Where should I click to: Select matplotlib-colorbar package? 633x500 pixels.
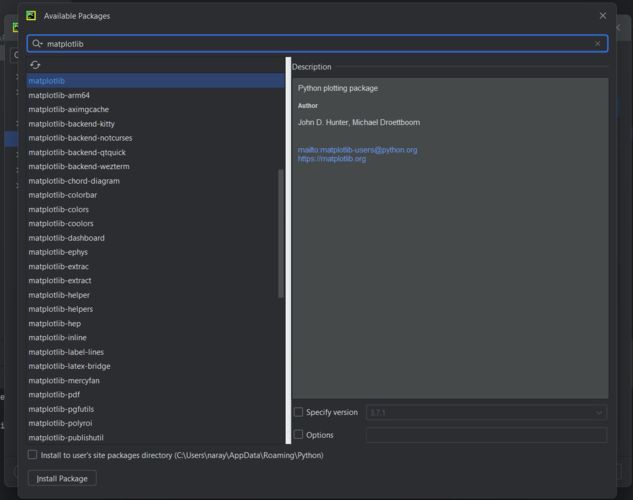(x=155, y=195)
